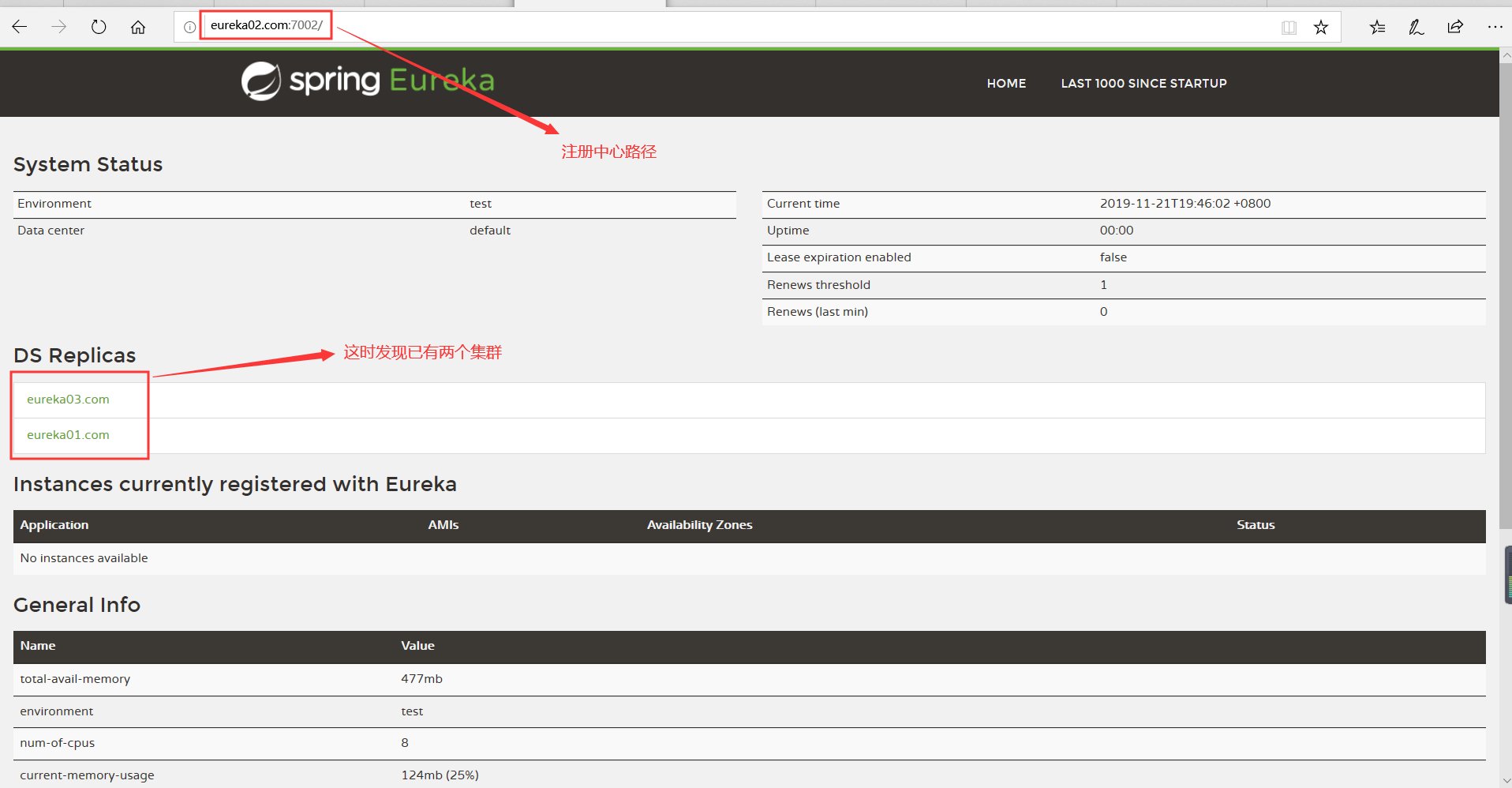Click the vertical scrollbar thumb
Screen dimensions: 1512x788
(x=1506, y=296)
